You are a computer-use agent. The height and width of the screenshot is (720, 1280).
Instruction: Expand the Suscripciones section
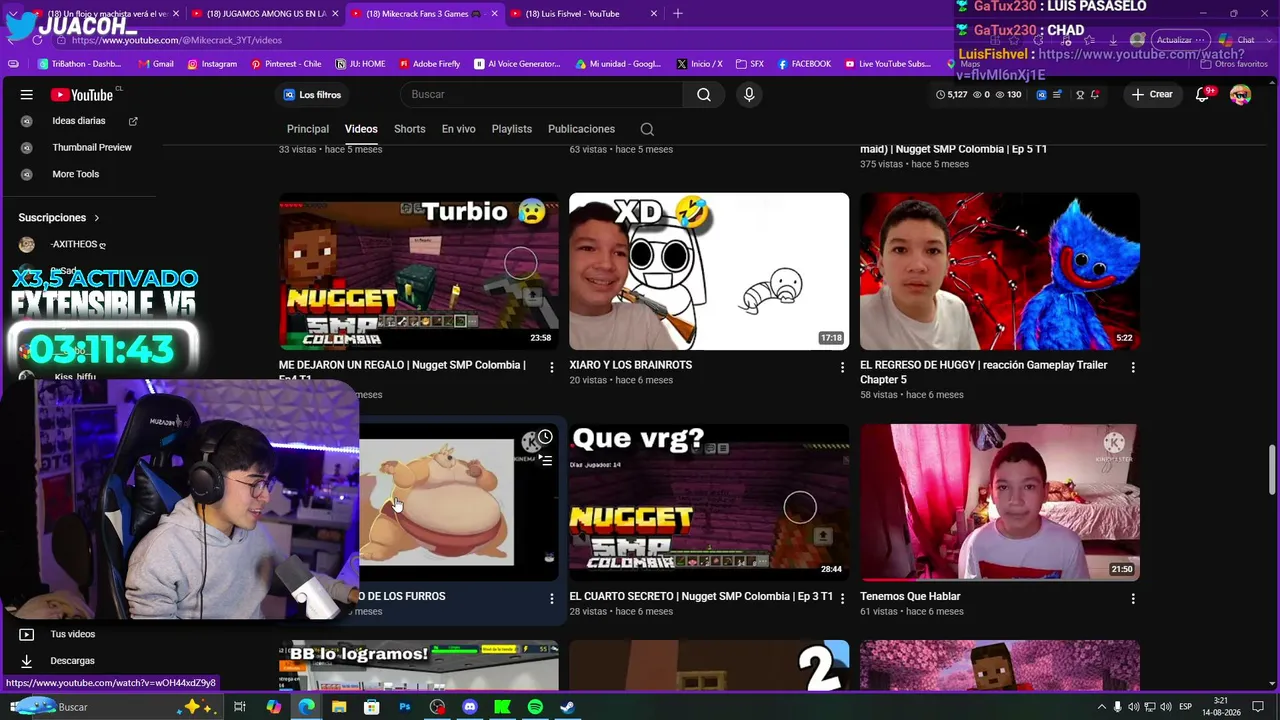tap(59, 218)
